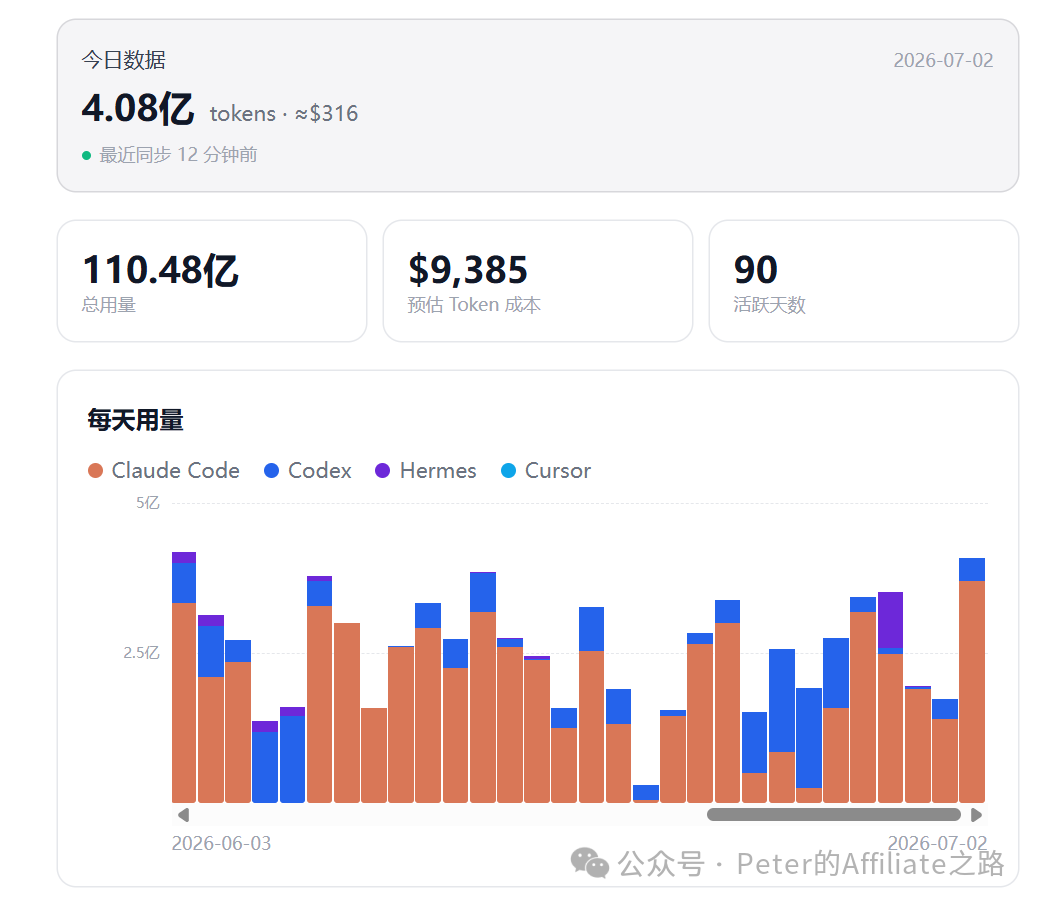Click the 5亿 y-axis label
Image resolution: width=1038 pixels, height=906 pixels.
click(x=148, y=503)
